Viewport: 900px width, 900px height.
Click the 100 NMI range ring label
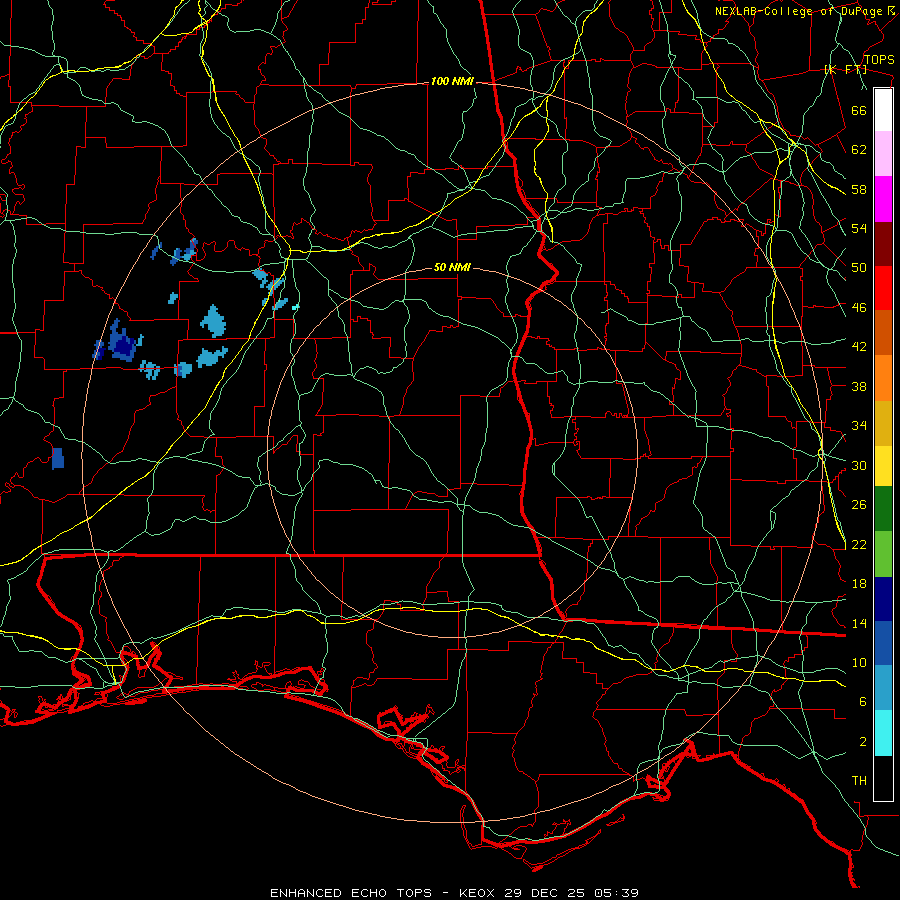pyautogui.click(x=452, y=81)
